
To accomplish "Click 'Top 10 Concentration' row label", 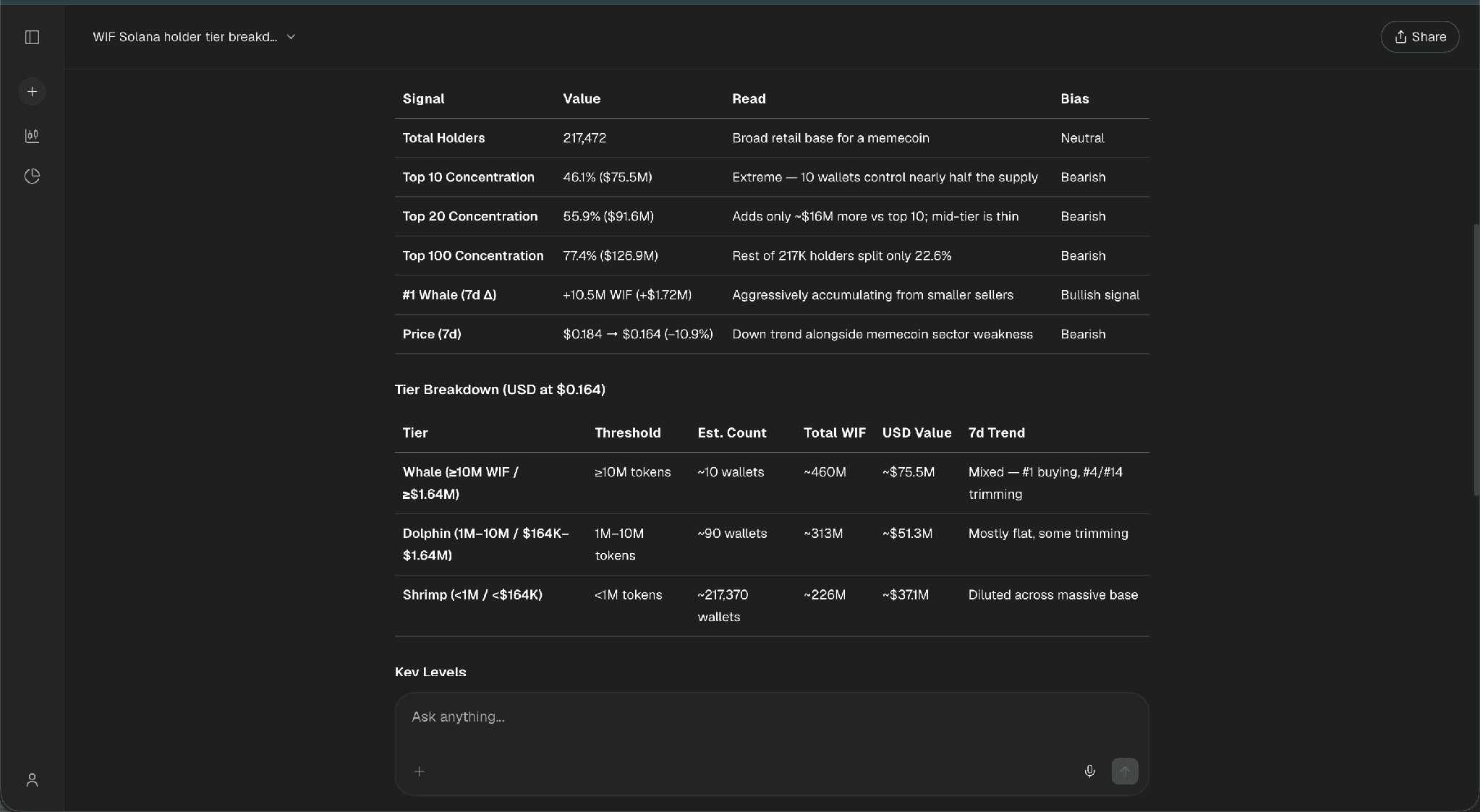I will pos(468,177).
